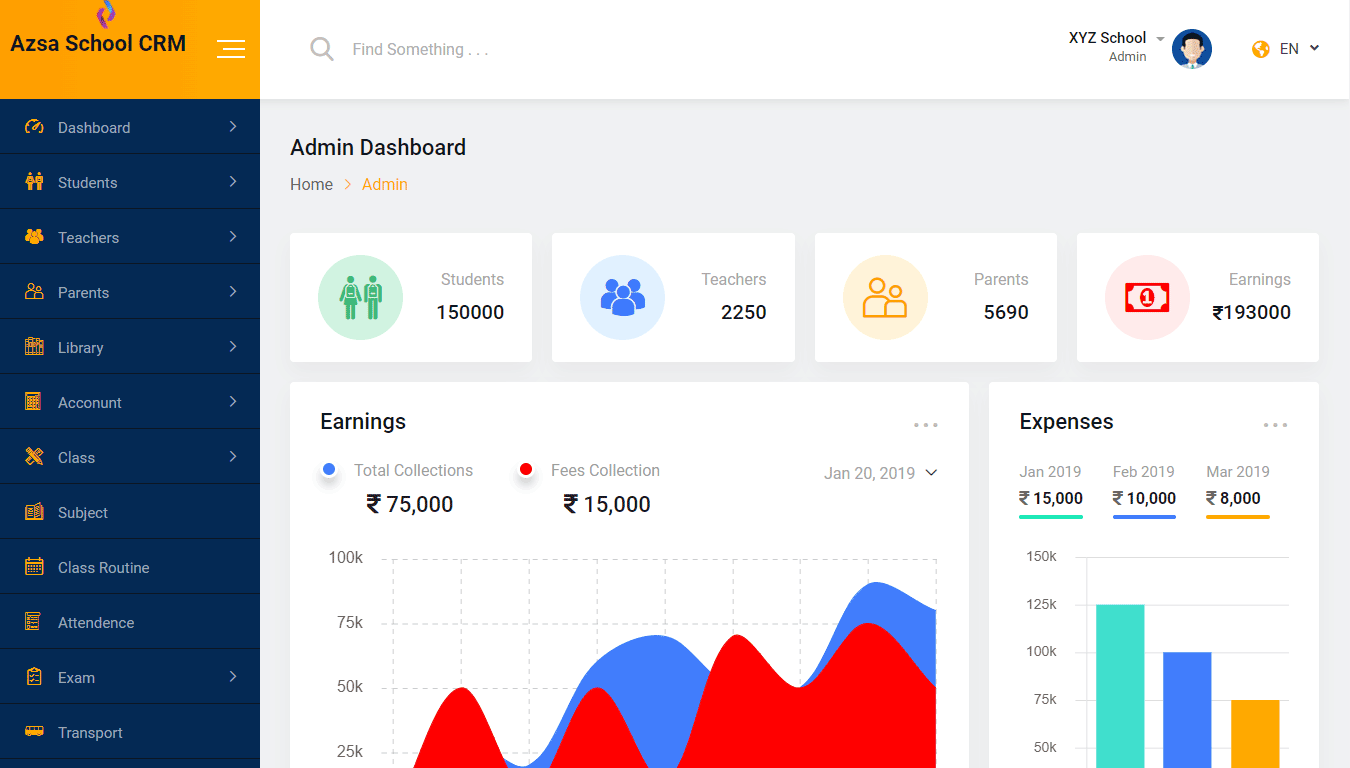This screenshot has height=768, width=1350.
Task: Click the blue Total Collections legend dot
Action: (329, 469)
